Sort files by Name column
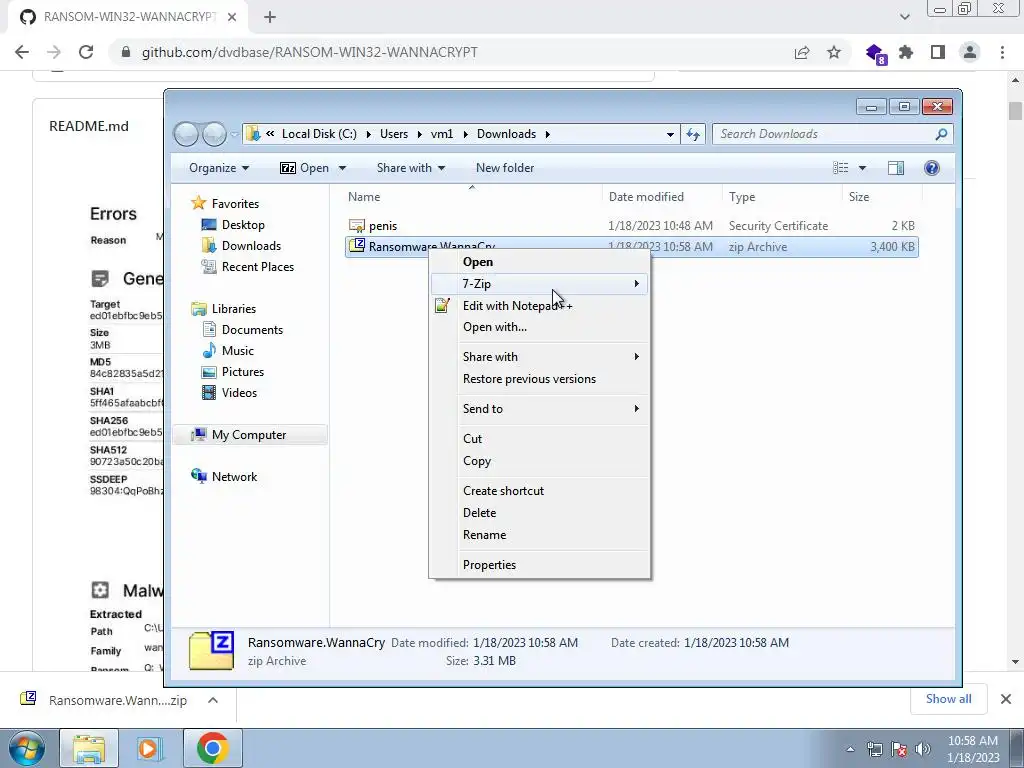Screen dimensions: 1024x768 click(364, 197)
